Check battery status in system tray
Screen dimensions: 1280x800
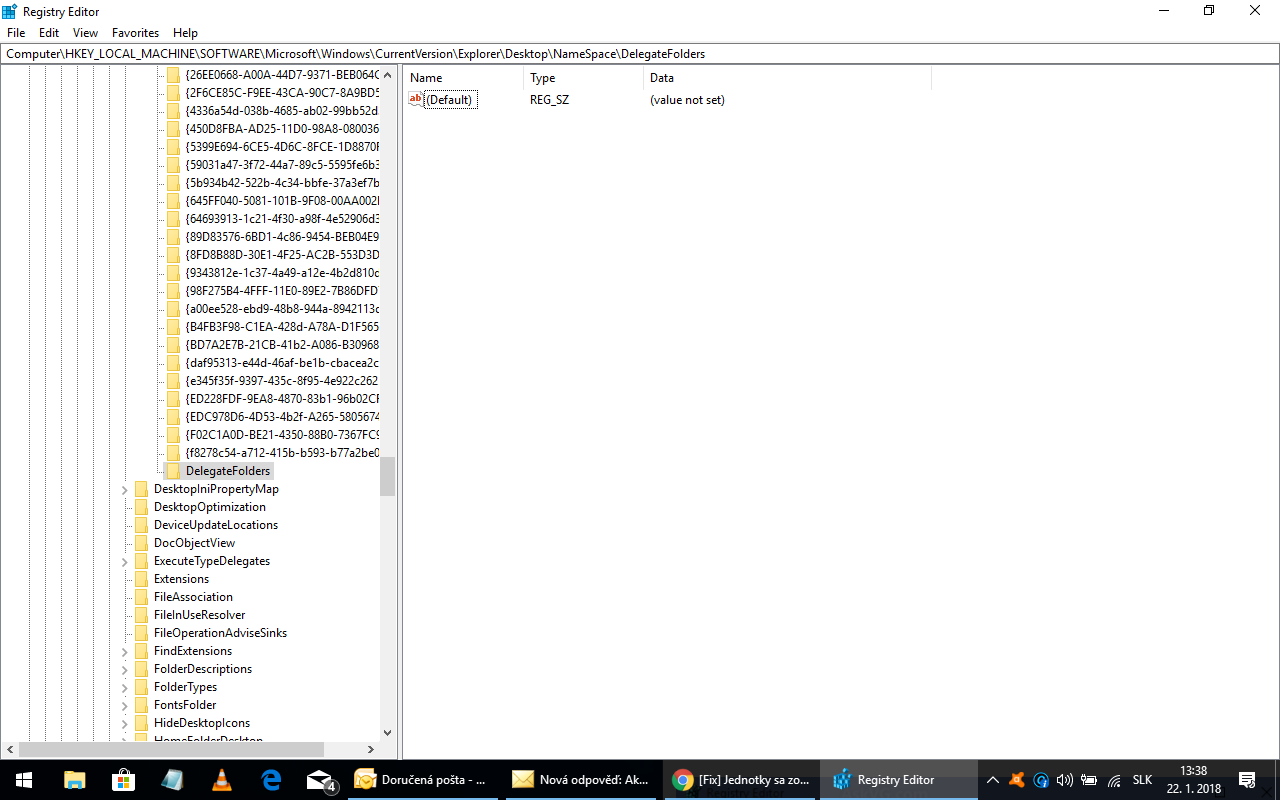[x=1088, y=780]
